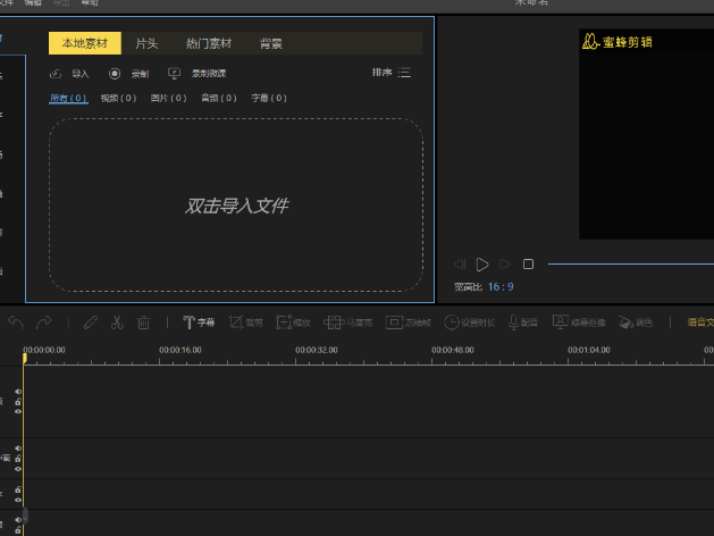Click the 00:00:32.00 ruler mark
Viewport: 714px width, 536px height.
pos(316,350)
